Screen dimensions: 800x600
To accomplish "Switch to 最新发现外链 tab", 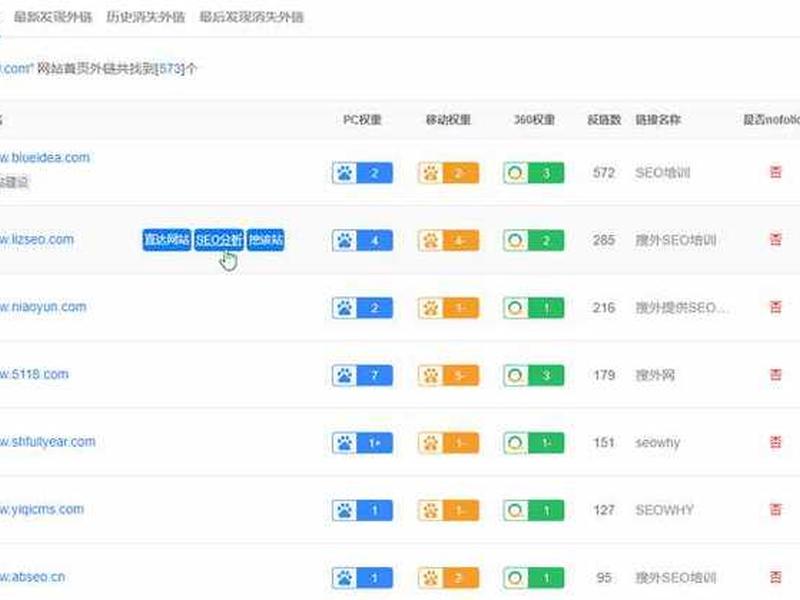I will coord(53,17).
